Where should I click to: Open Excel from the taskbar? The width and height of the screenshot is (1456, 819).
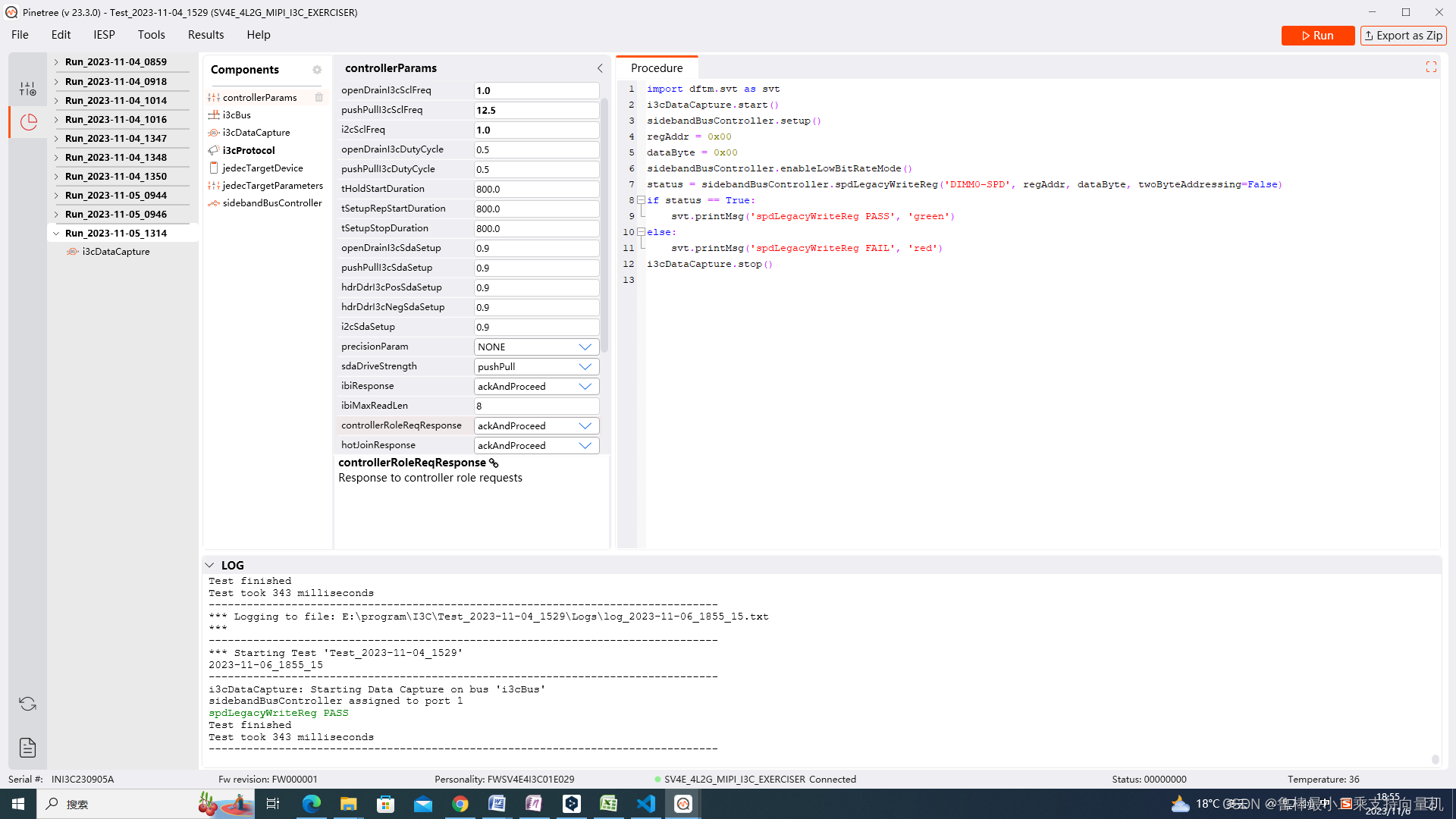[609, 804]
